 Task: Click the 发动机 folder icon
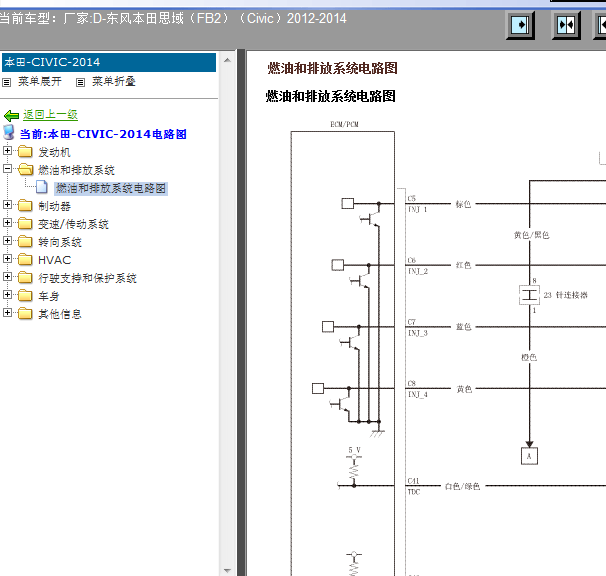[25, 152]
